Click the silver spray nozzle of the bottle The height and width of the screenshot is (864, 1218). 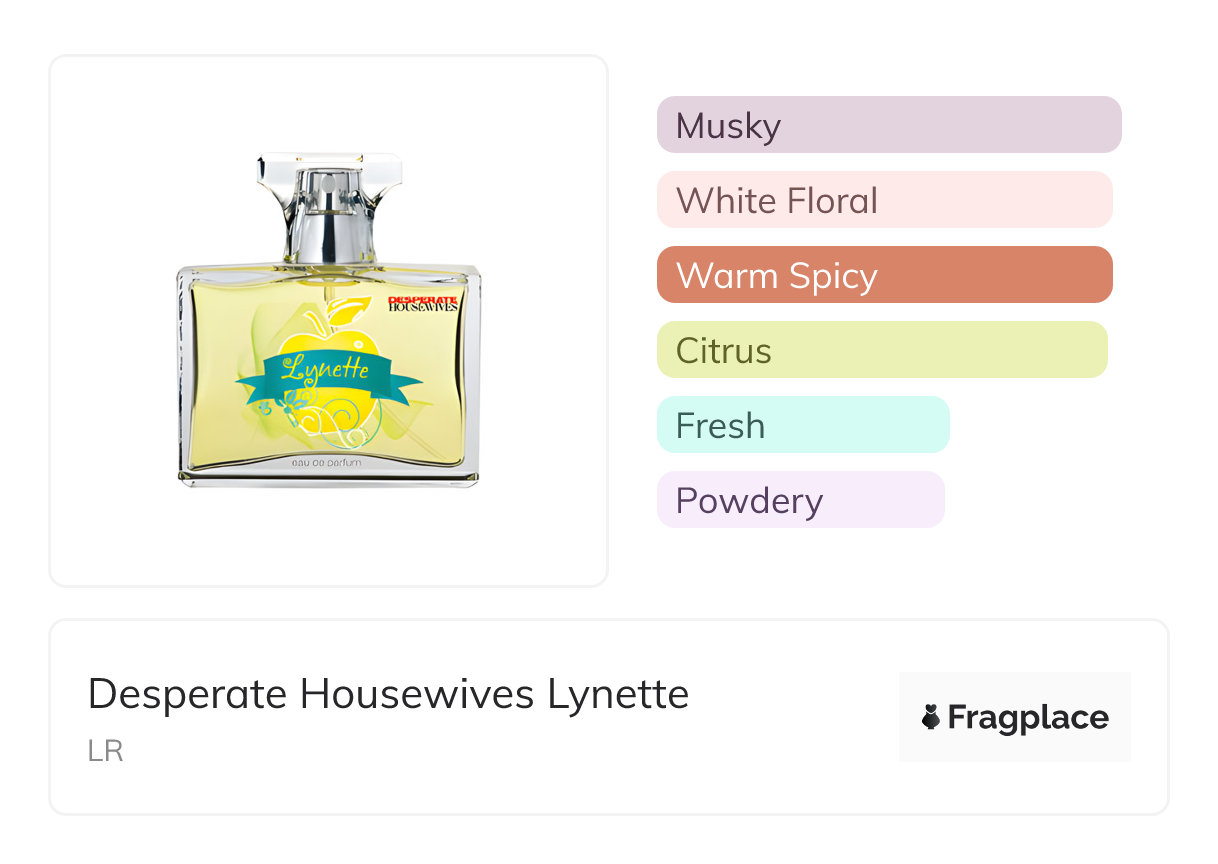coord(328,193)
